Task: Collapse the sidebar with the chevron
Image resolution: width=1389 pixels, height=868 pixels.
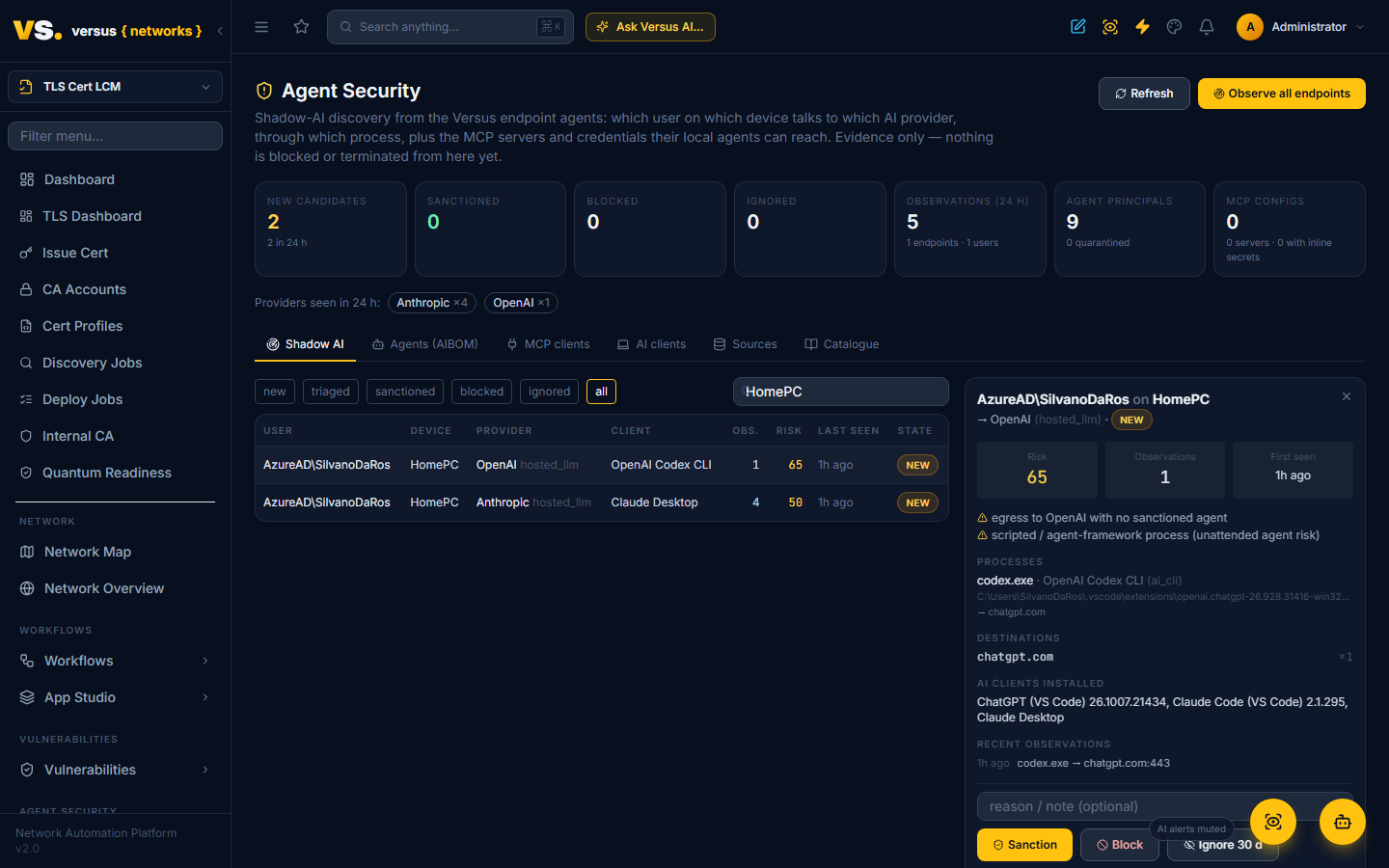Action: (x=220, y=31)
